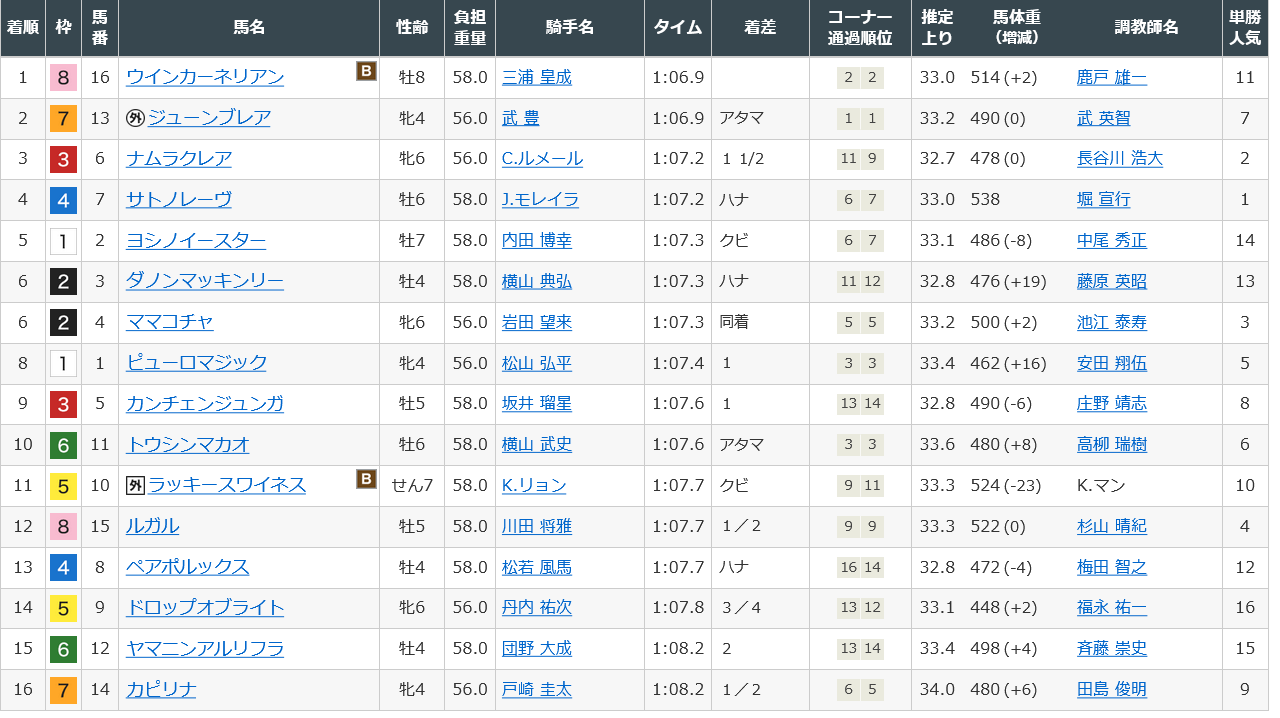Click the 外 icon before ラッキースワイネス
The height and width of the screenshot is (718, 1280).
click(x=135, y=485)
